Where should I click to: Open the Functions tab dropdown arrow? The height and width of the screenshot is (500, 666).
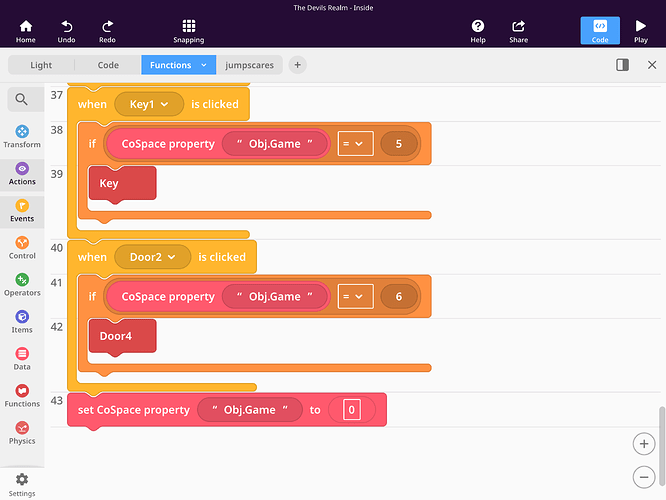pos(204,65)
